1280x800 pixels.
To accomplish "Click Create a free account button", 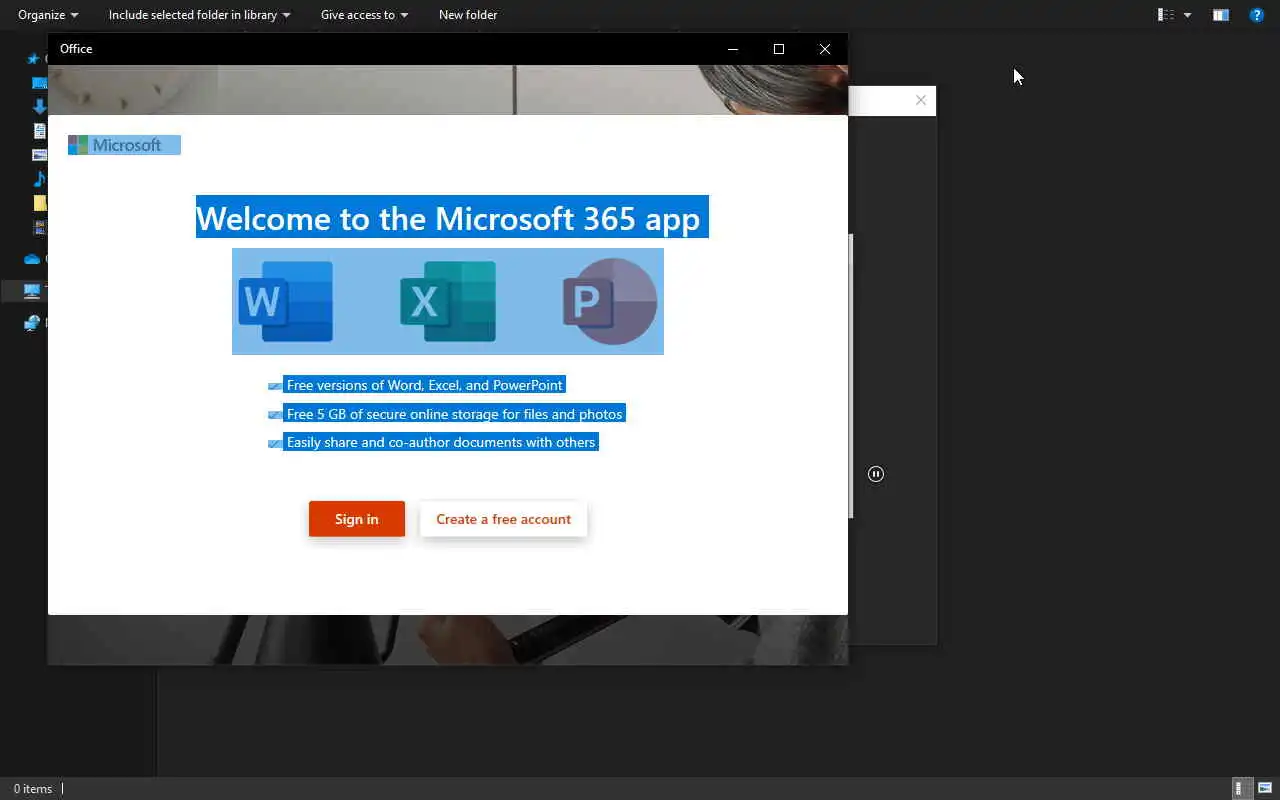I will [503, 519].
